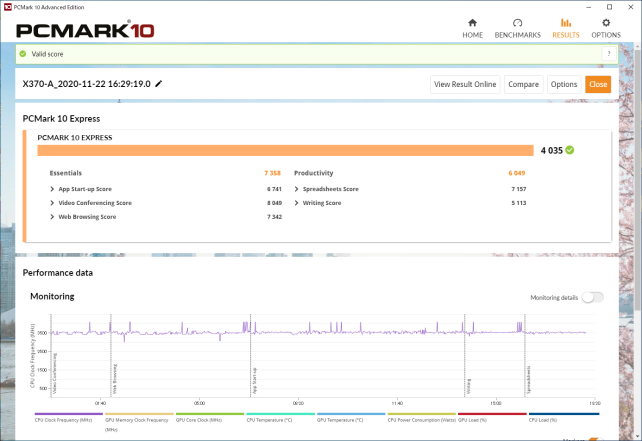Toggle Monitoring details switch
The width and height of the screenshot is (642, 441).
pyautogui.click(x=592, y=298)
